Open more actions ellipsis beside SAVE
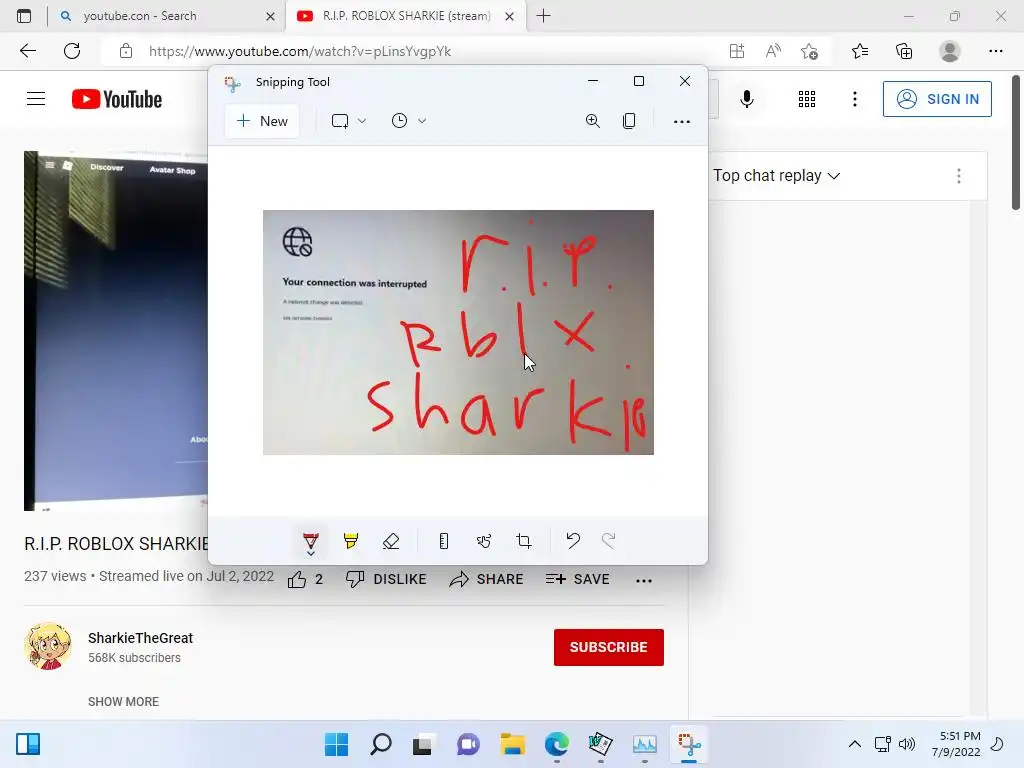Screen dimensions: 1024x768 pos(644,580)
